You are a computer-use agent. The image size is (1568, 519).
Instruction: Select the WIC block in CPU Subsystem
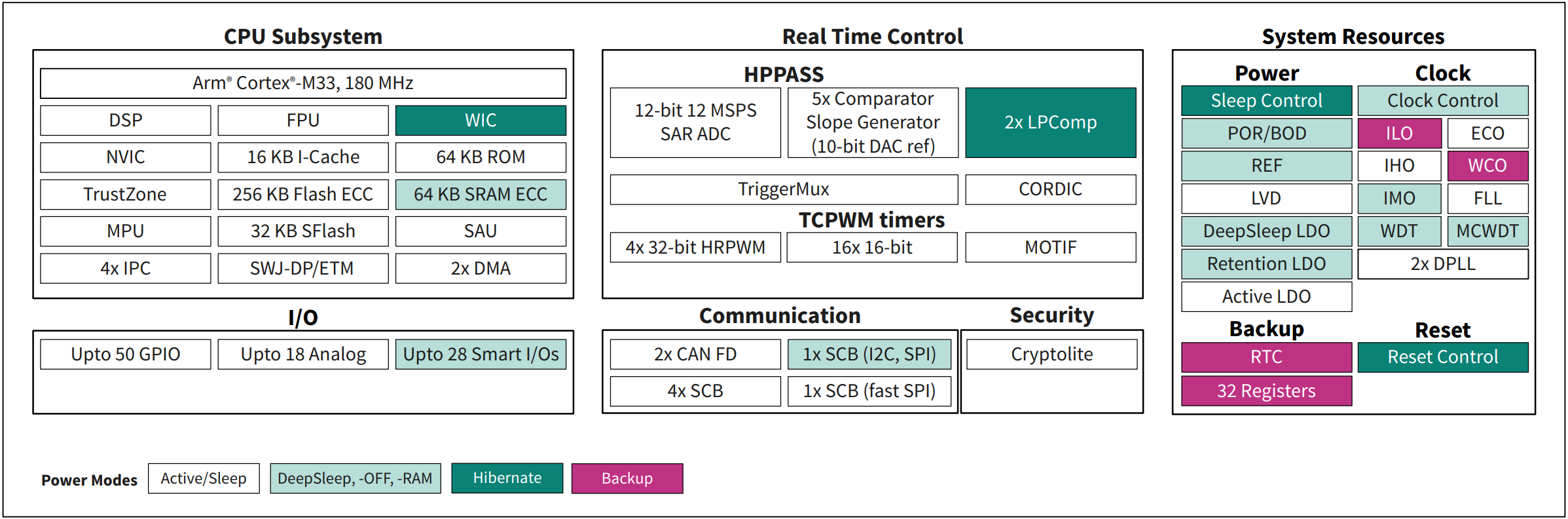pyautogui.click(x=481, y=121)
